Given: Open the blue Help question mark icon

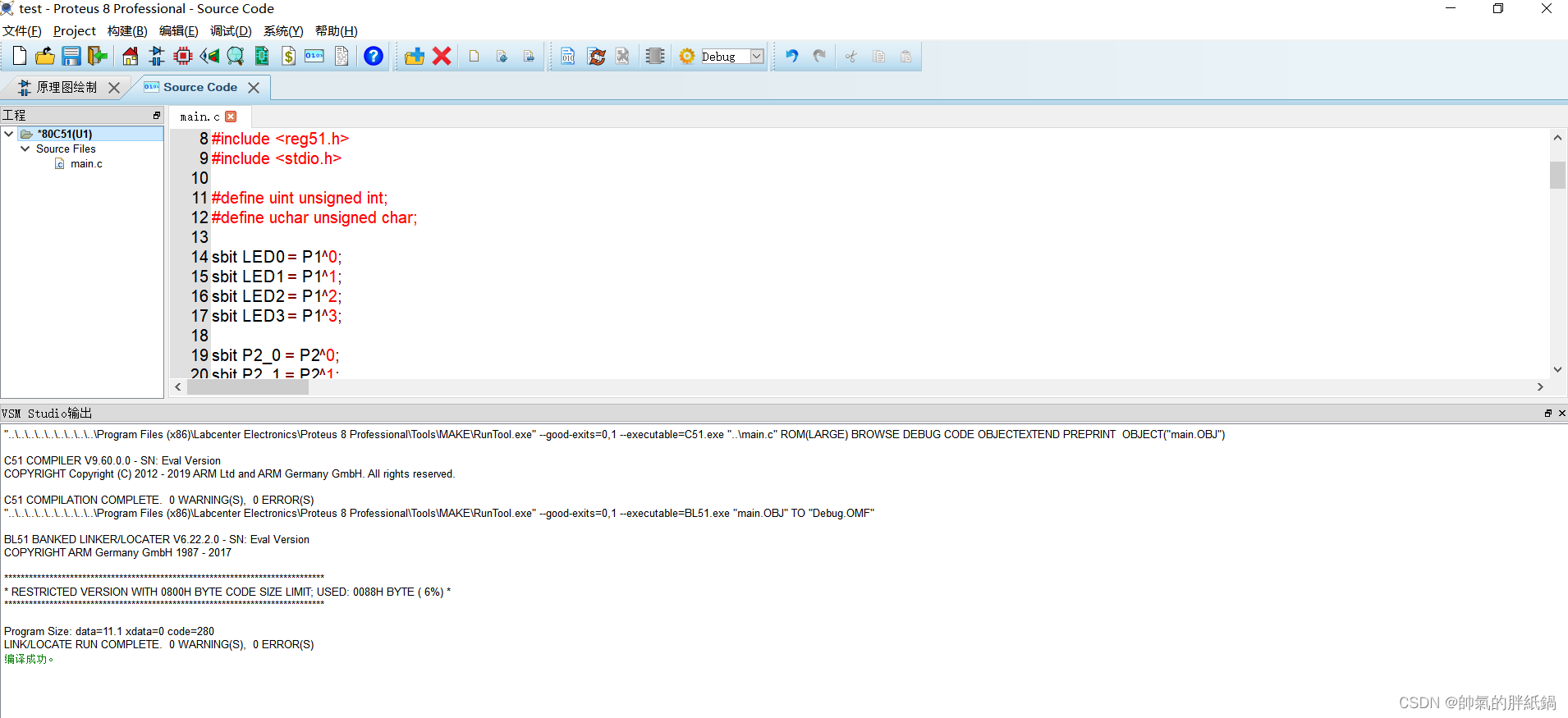Looking at the screenshot, I should 374,56.
